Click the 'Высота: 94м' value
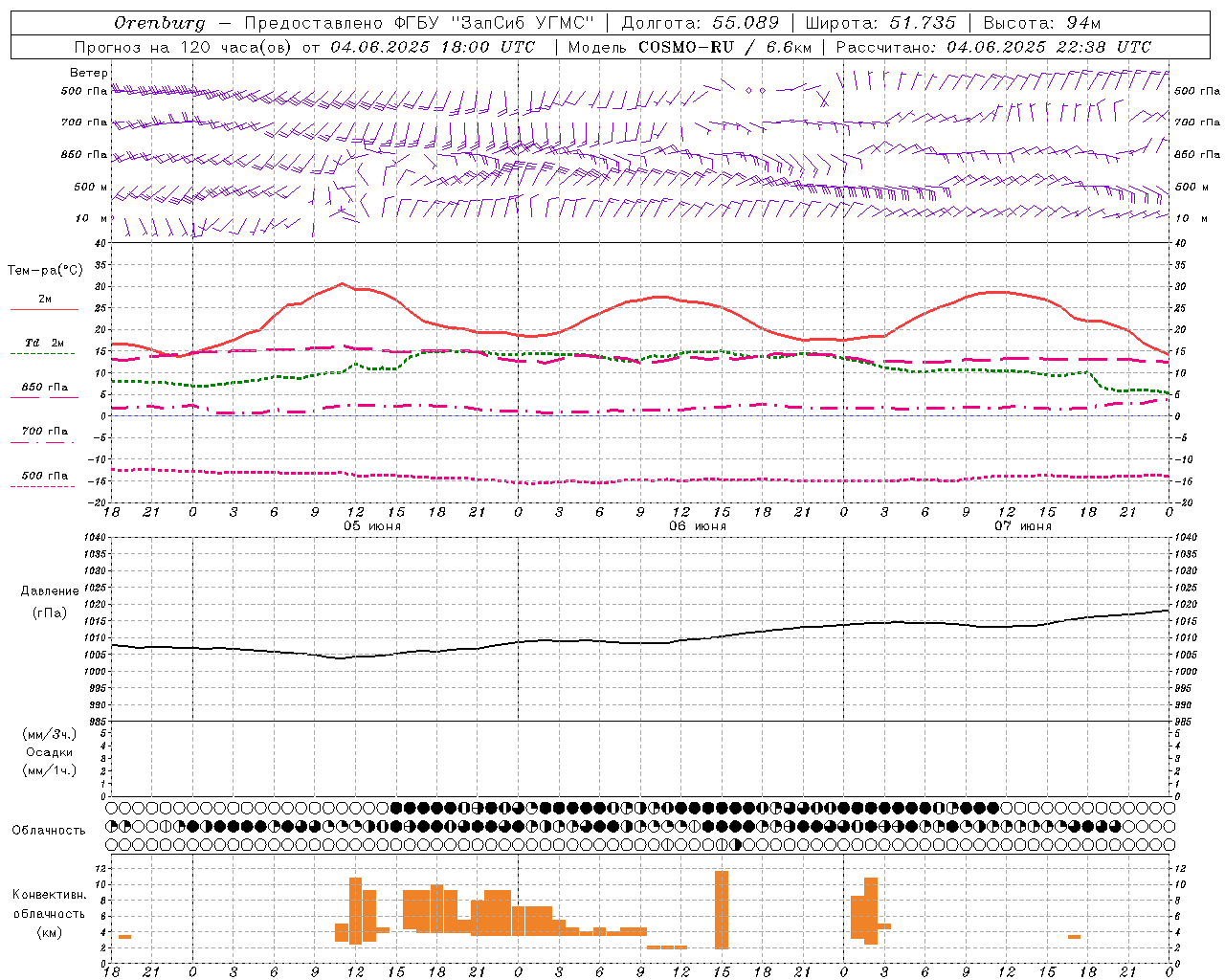 [1042, 23]
